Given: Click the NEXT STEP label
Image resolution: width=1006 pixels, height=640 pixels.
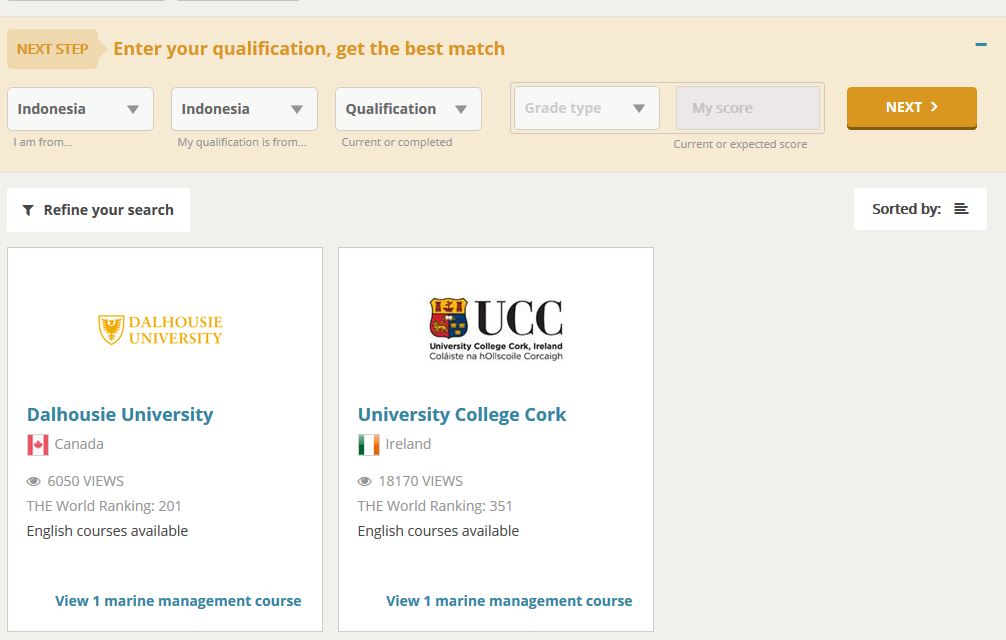Looking at the screenshot, I should pos(53,49).
